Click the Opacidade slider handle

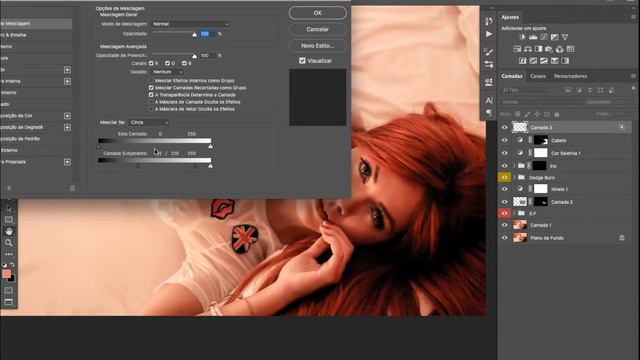194,35
